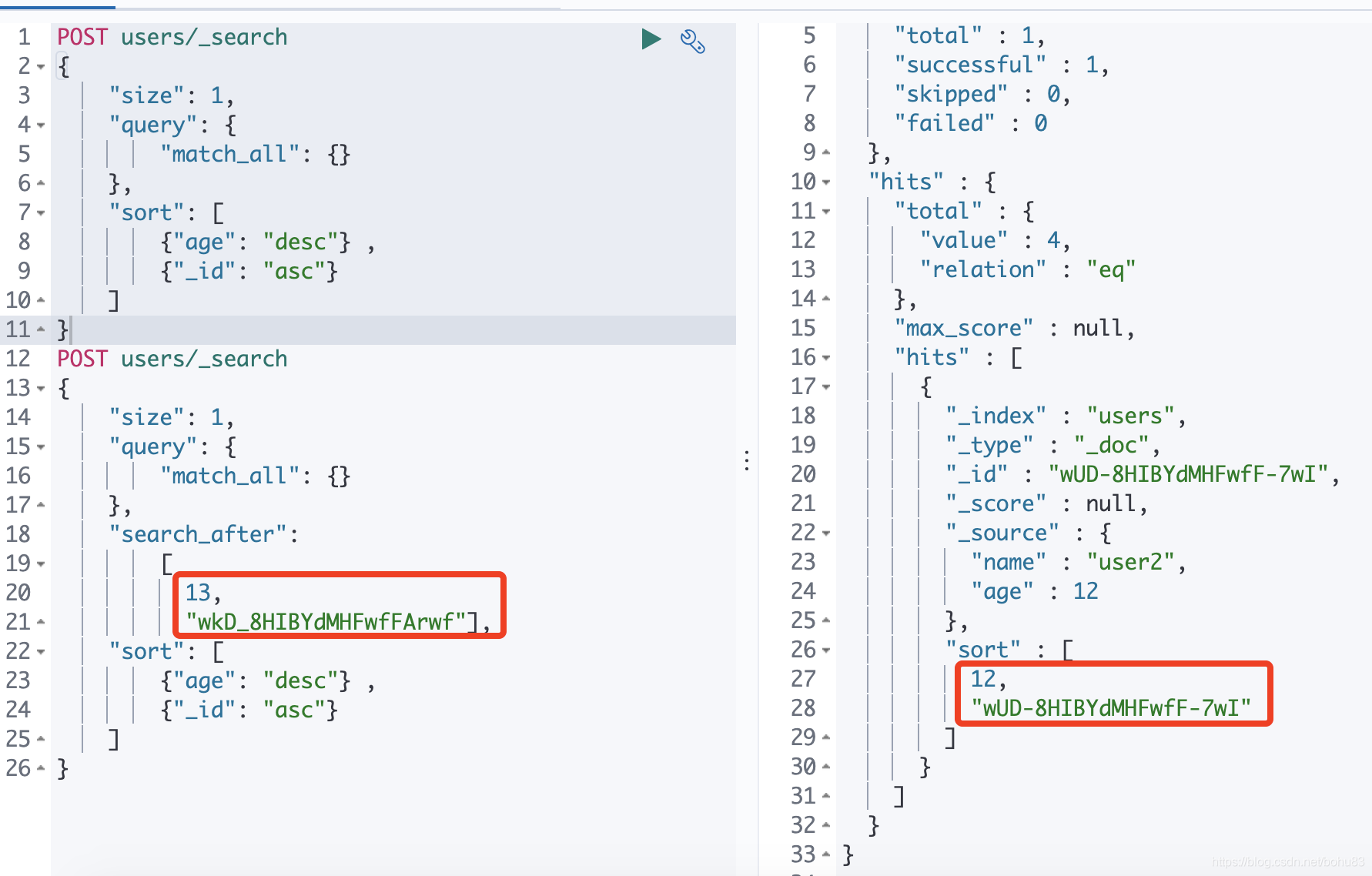
Task: Click "_score" : null line
Action: coord(1041,503)
